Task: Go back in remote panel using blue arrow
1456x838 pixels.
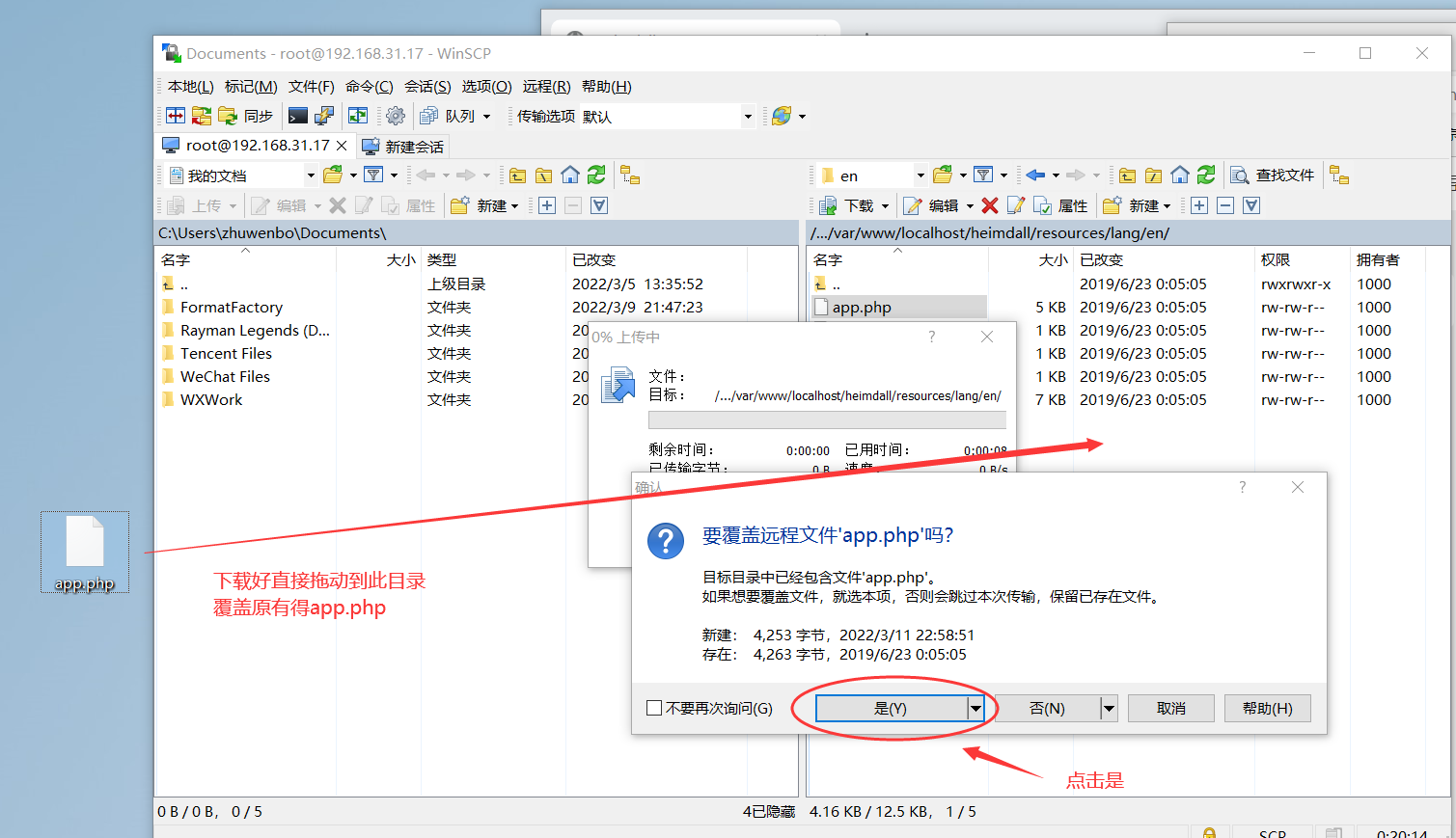Action: pos(1035,175)
